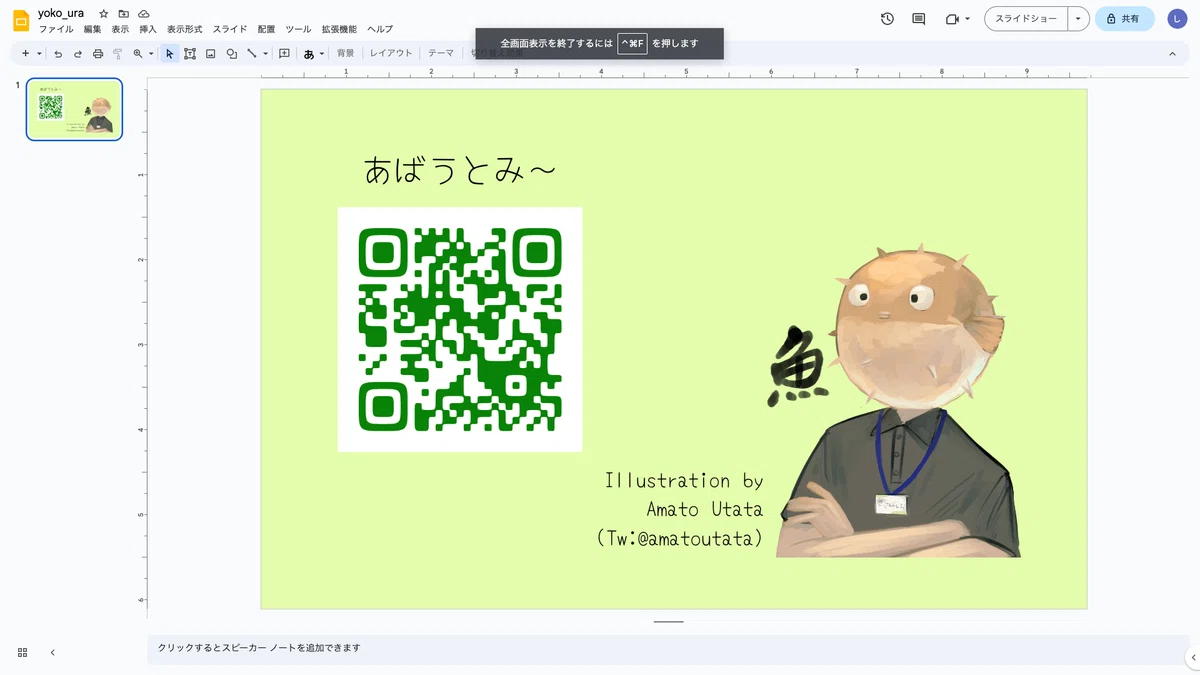Star the yoko_ura presentation

pos(103,14)
